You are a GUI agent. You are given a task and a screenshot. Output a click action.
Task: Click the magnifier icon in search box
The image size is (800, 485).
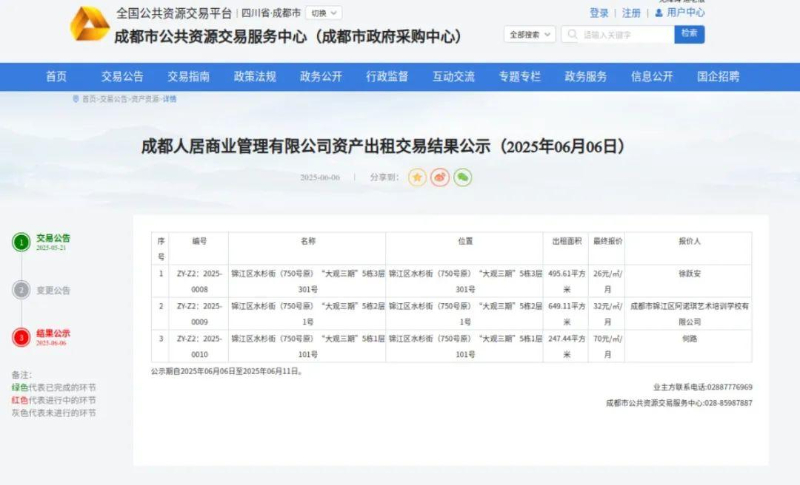coord(572,34)
